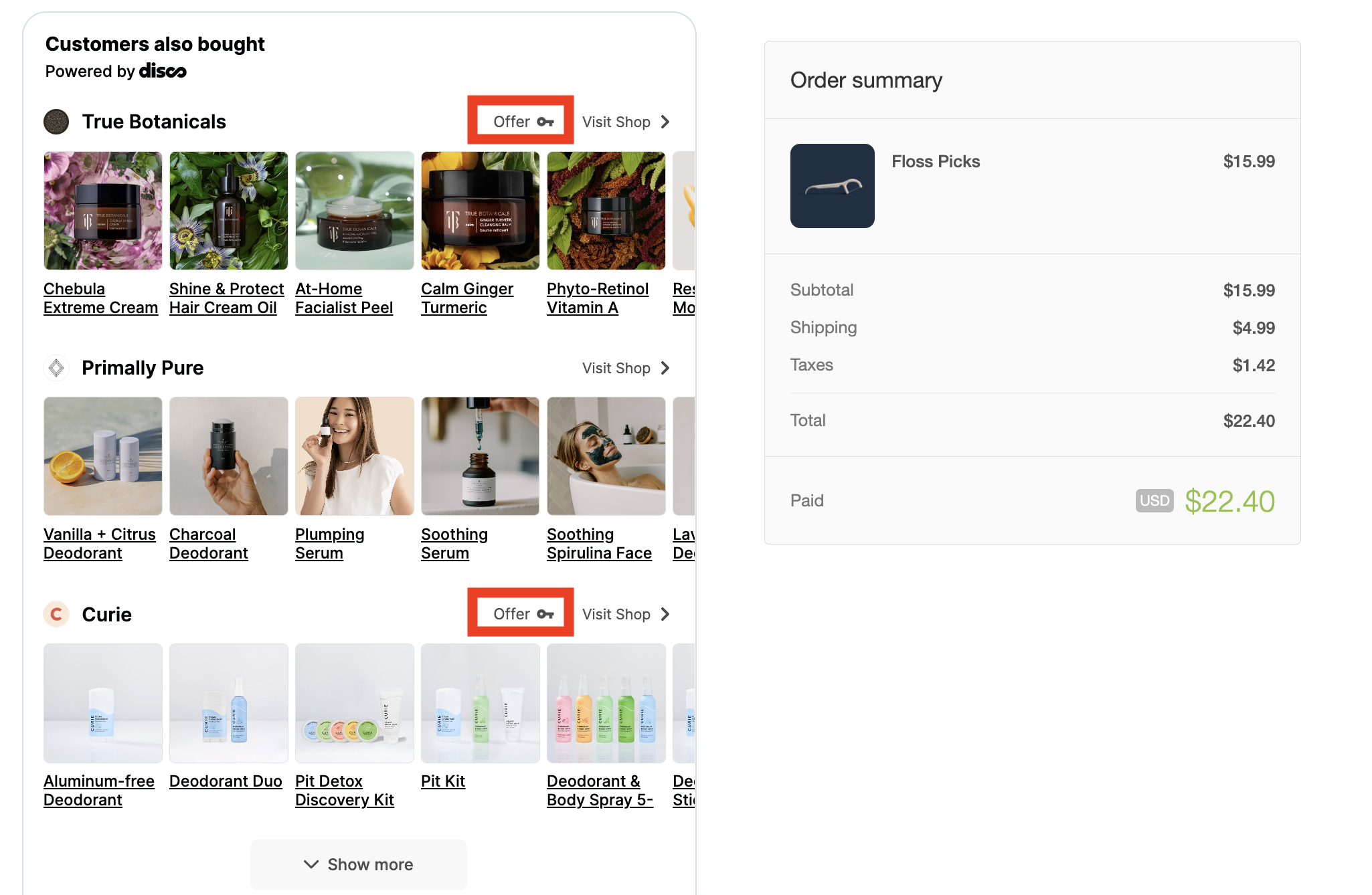This screenshot has width=1372, height=895.
Task: Open the Charcoal Deodorant product image
Action: click(x=229, y=456)
